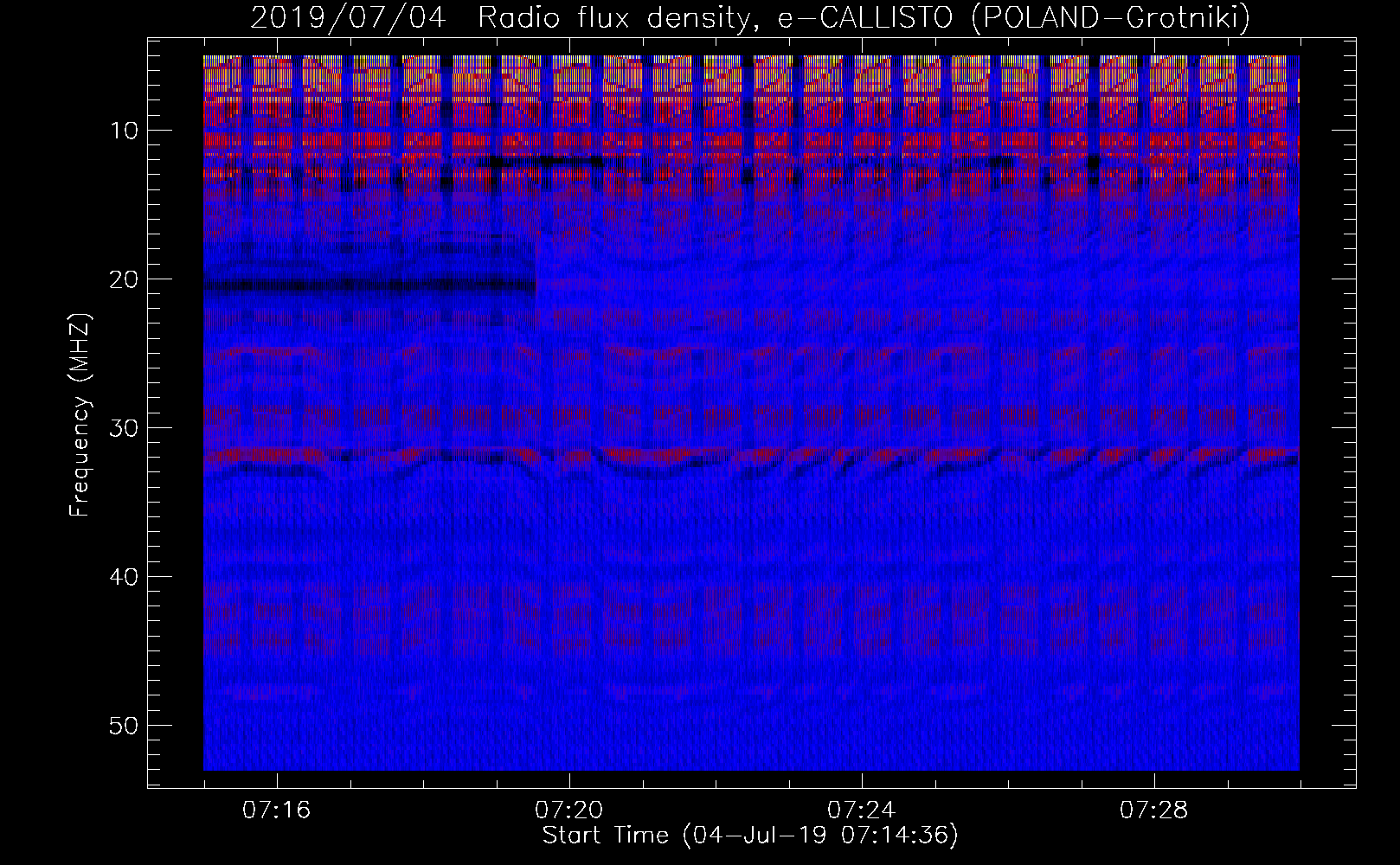The height and width of the screenshot is (865, 1400).
Task: Click the 07:24 time tick label
Action: coord(862,811)
